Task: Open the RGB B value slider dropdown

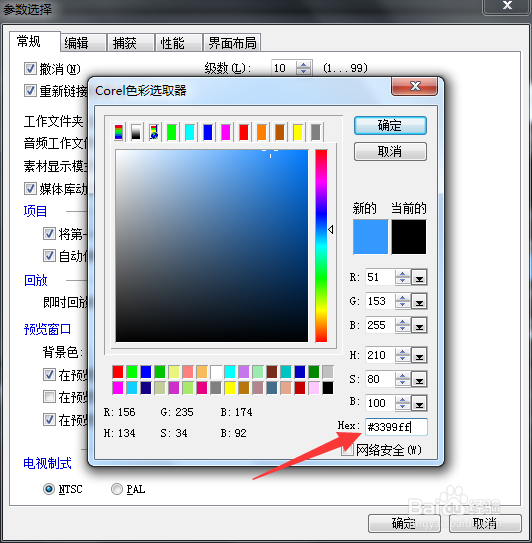Action: coord(419,326)
